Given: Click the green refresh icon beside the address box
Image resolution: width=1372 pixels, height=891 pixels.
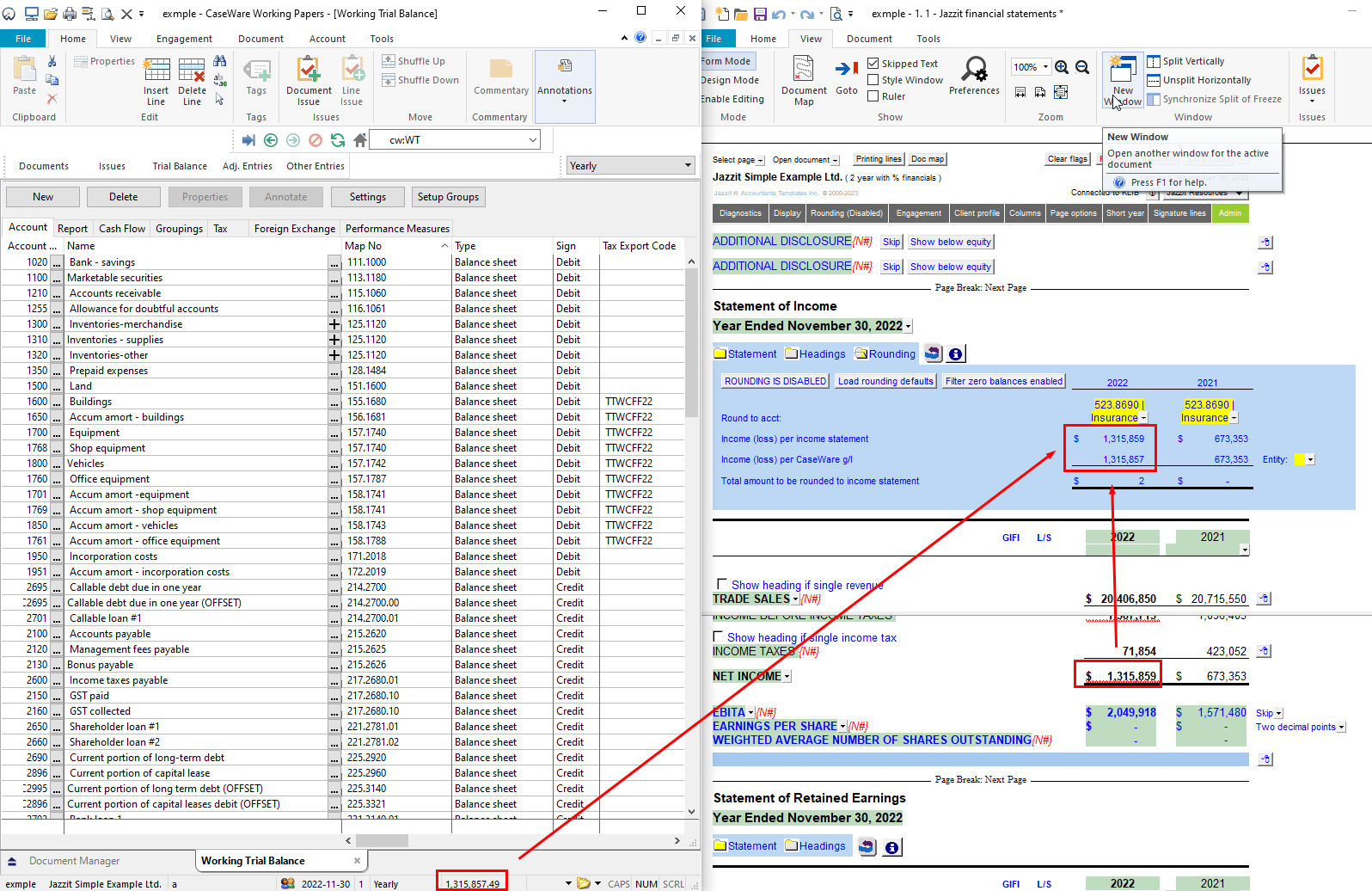Looking at the screenshot, I should point(338,140).
